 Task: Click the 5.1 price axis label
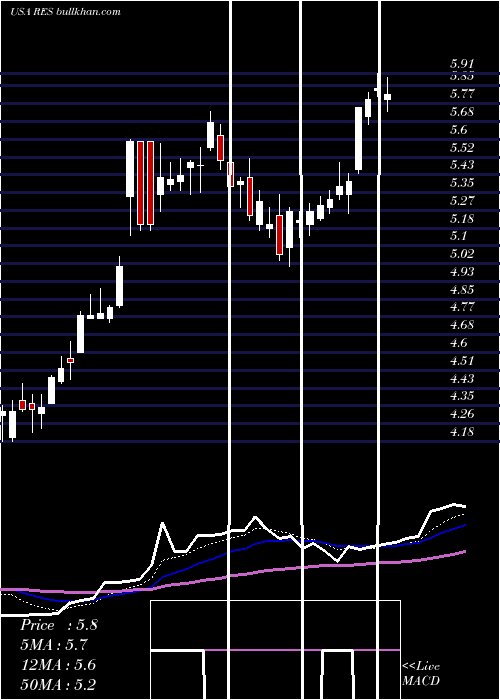(x=458, y=236)
